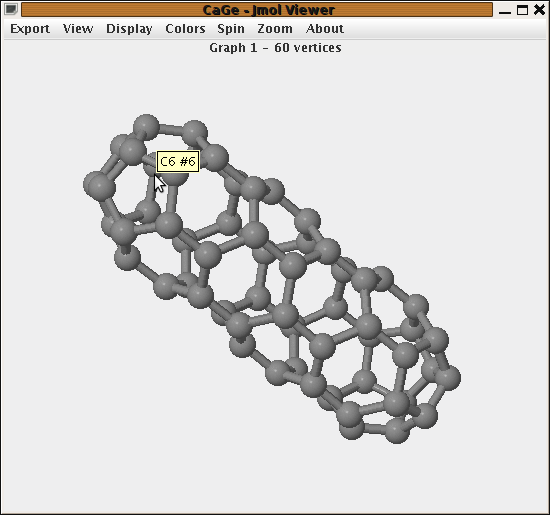The height and width of the screenshot is (515, 550).
Task: Click the window menu icon in title bar
Action: coord(11,9)
